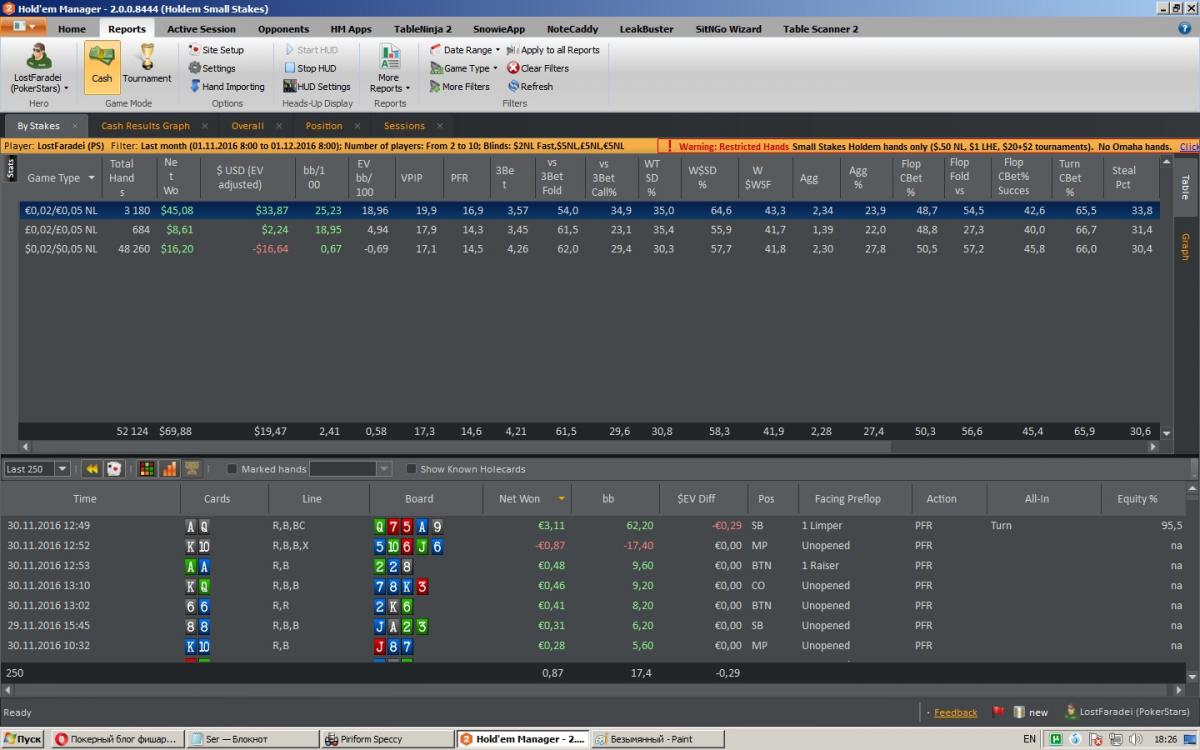Switch to the Position report tab

(x=324, y=126)
